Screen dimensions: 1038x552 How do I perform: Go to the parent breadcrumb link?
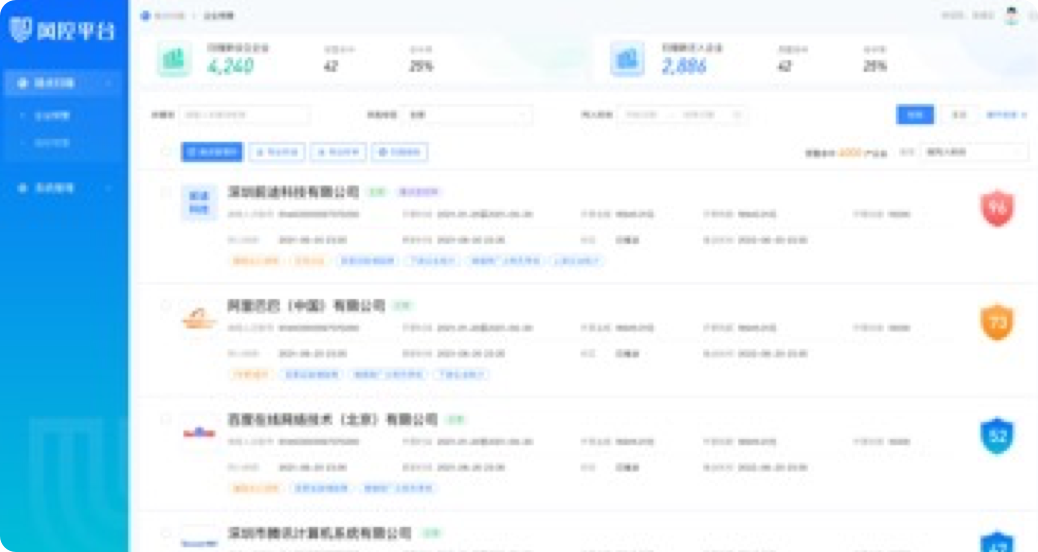[169, 15]
